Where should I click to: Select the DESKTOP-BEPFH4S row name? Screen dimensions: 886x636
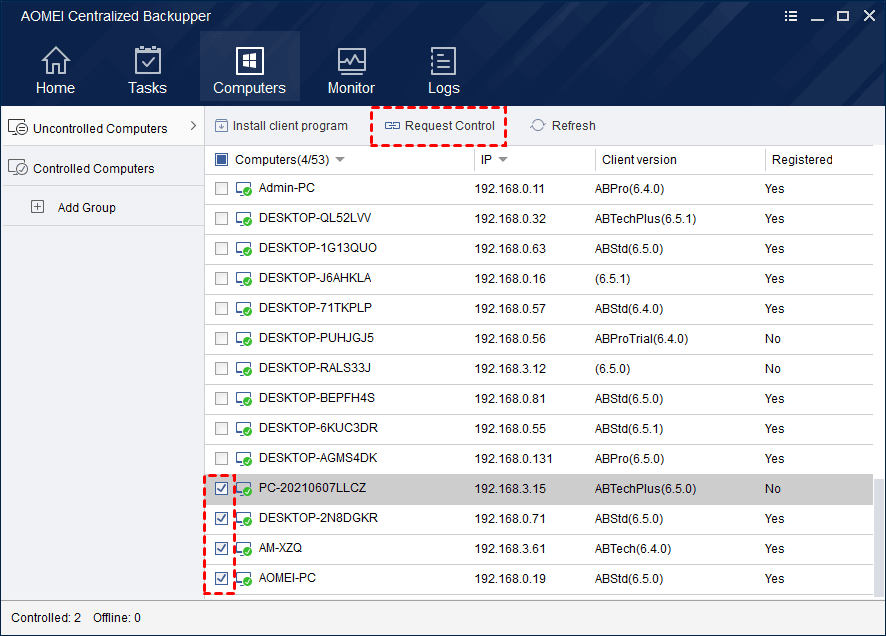[x=316, y=398]
